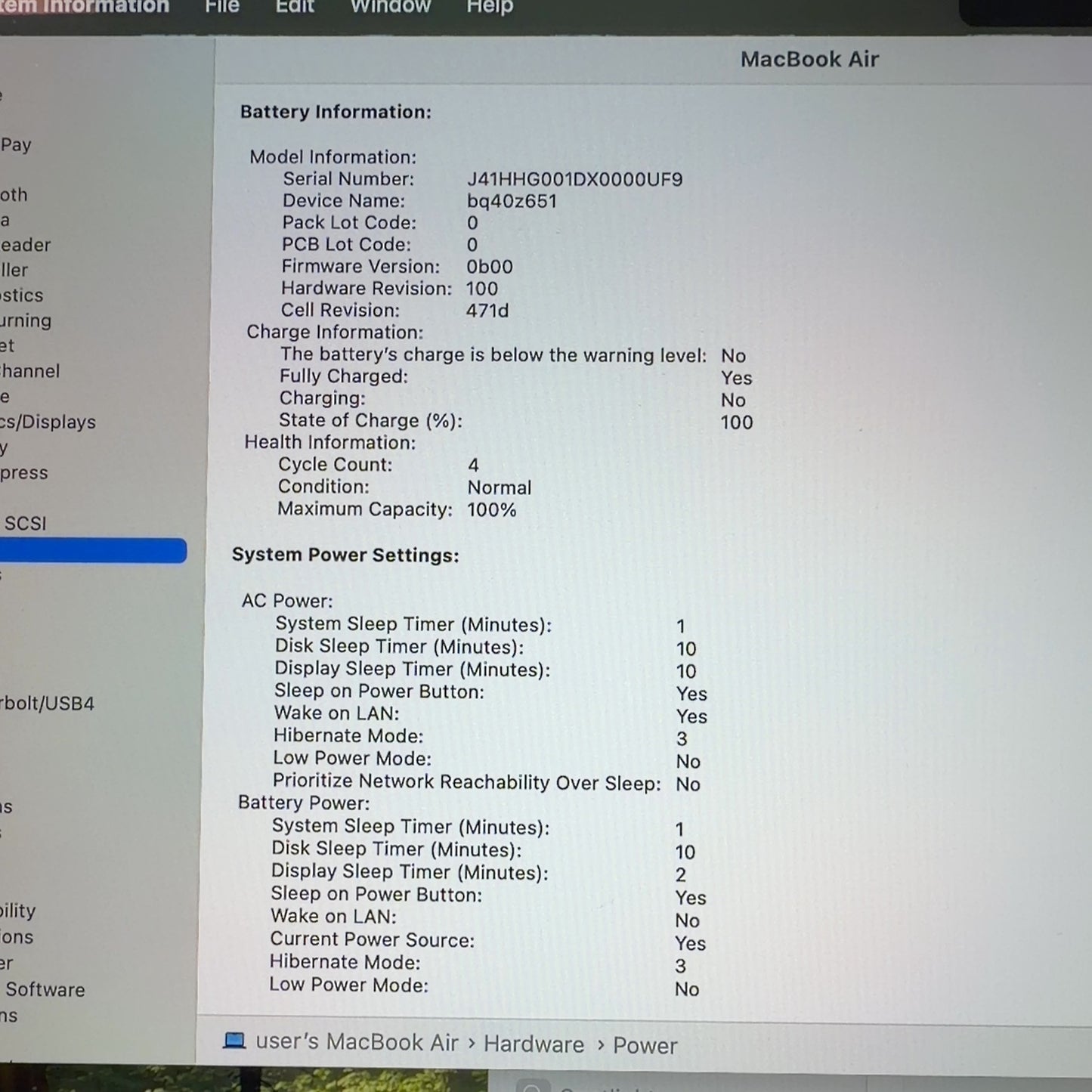
Task: Click AC Power's System Sleep Timer label
Action: tap(413, 624)
